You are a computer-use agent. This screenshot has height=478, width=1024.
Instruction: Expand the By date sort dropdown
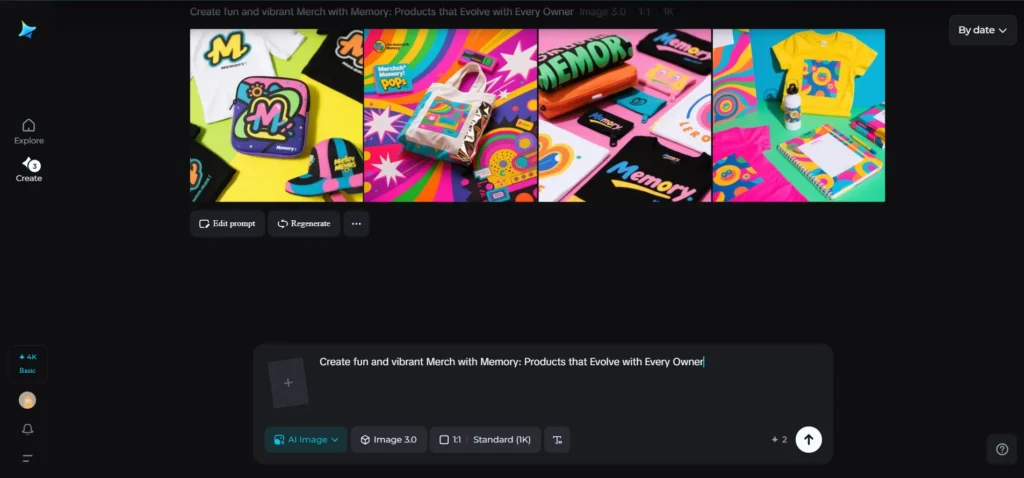[x=982, y=30]
